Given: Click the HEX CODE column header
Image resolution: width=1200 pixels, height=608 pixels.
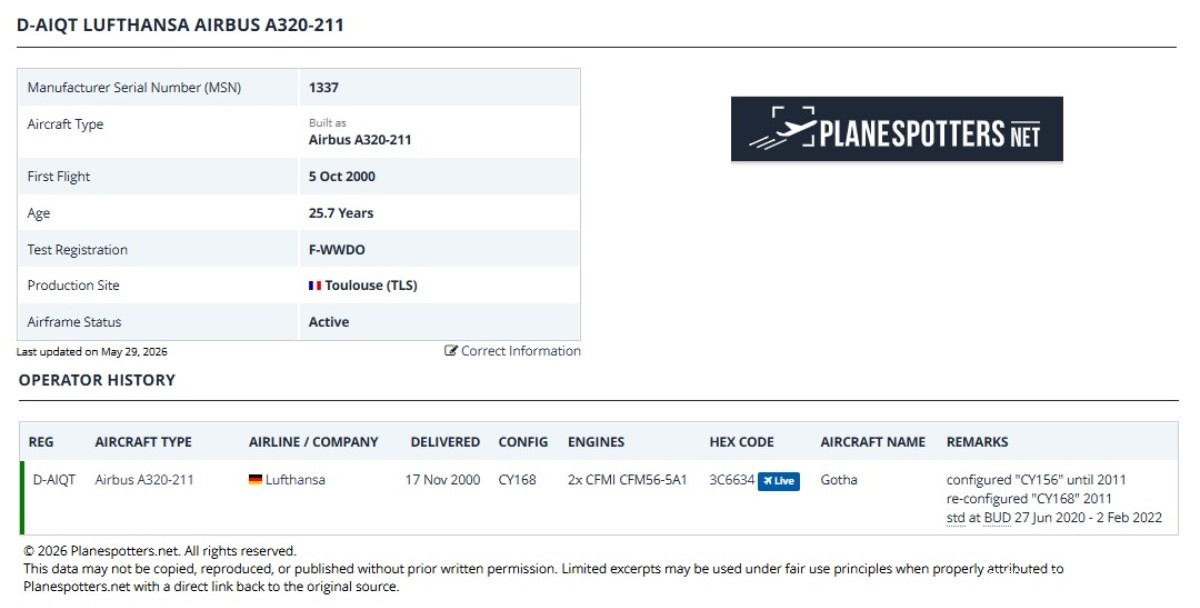Looking at the screenshot, I should (x=742, y=442).
